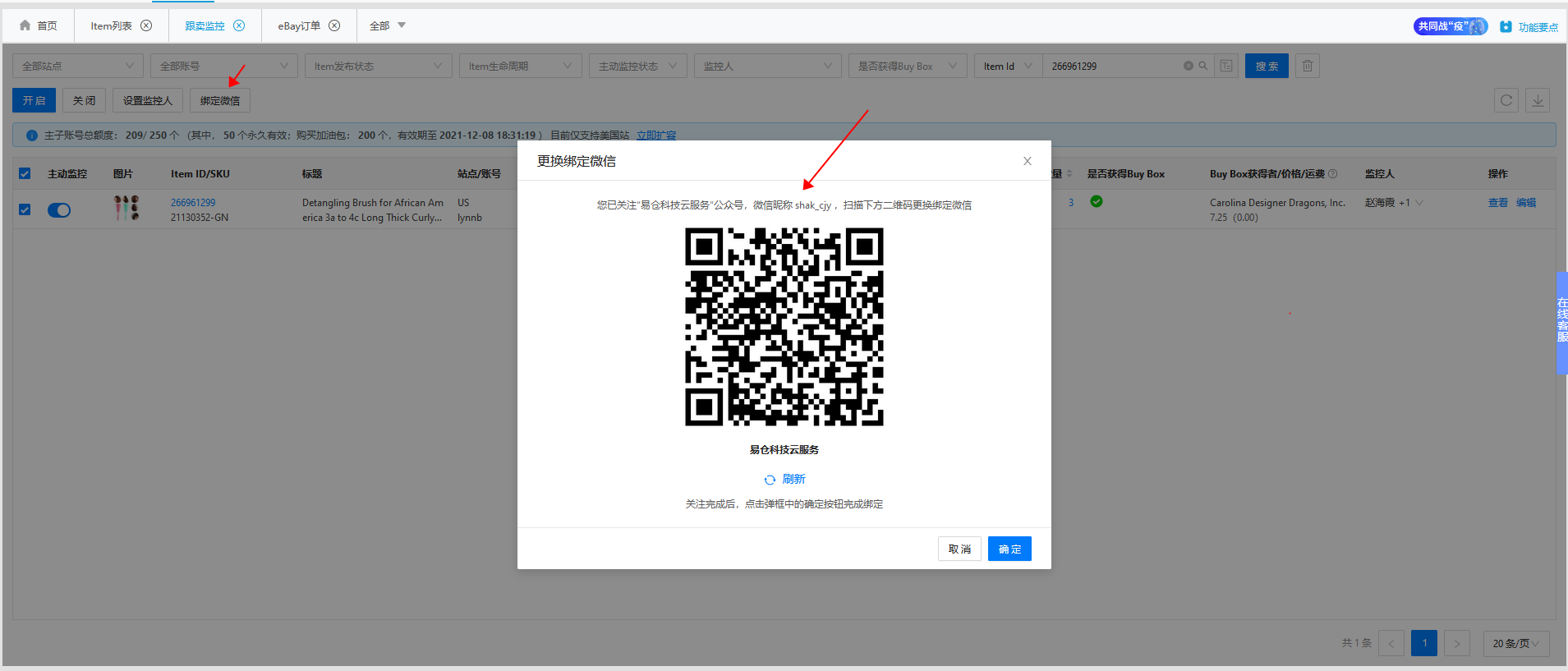Click the 开启 button

[x=34, y=100]
